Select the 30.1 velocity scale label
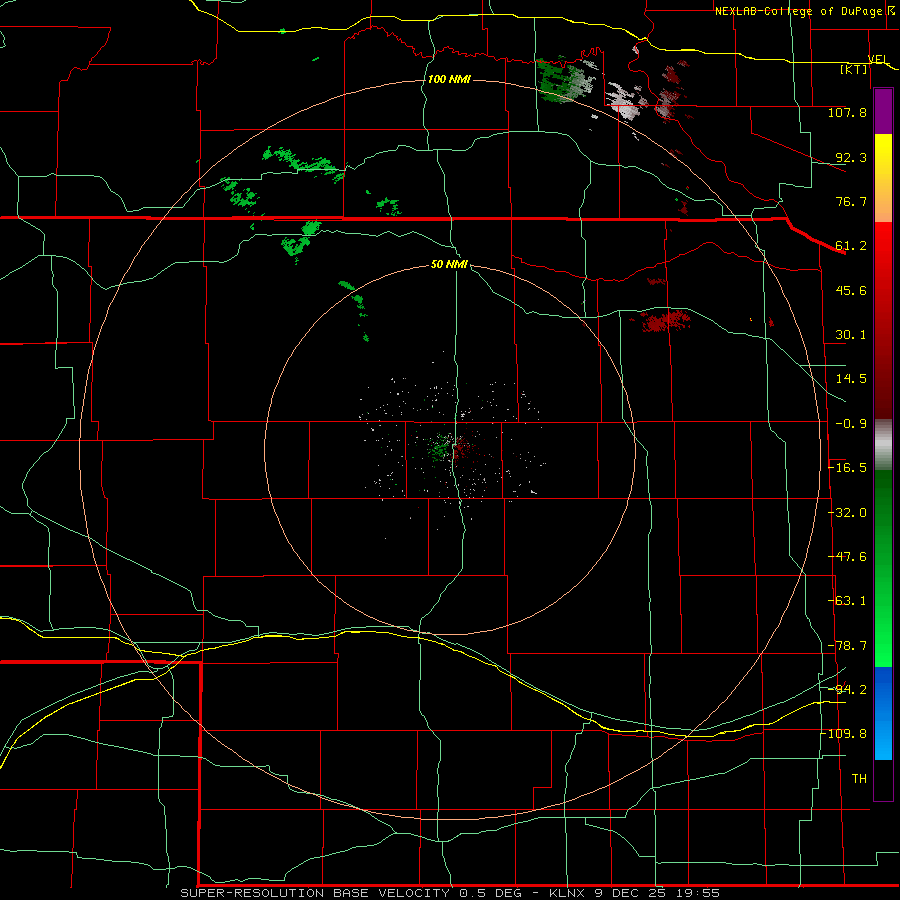900x900 pixels. [x=851, y=334]
